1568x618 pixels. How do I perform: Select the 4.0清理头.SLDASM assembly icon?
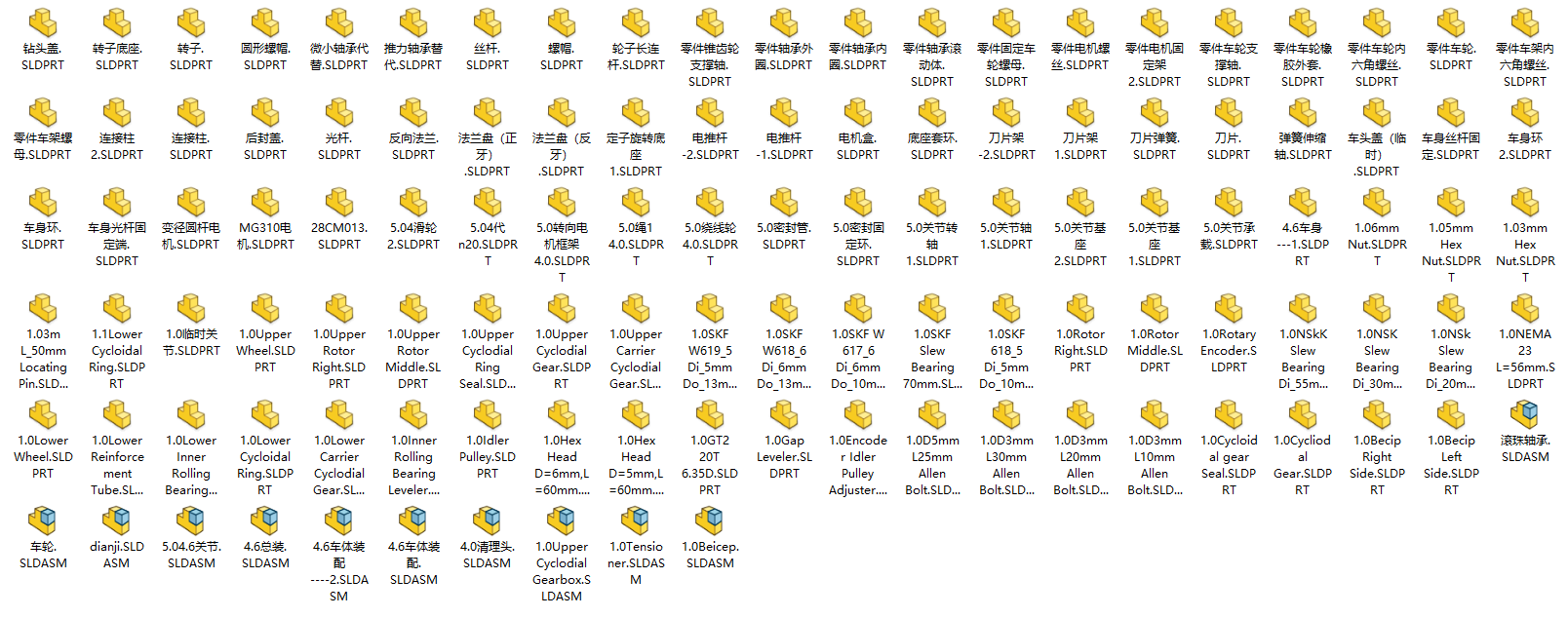488,521
